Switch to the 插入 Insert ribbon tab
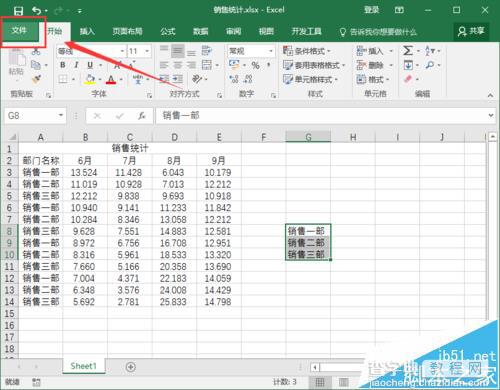The width and height of the screenshot is (500, 390). (87, 31)
